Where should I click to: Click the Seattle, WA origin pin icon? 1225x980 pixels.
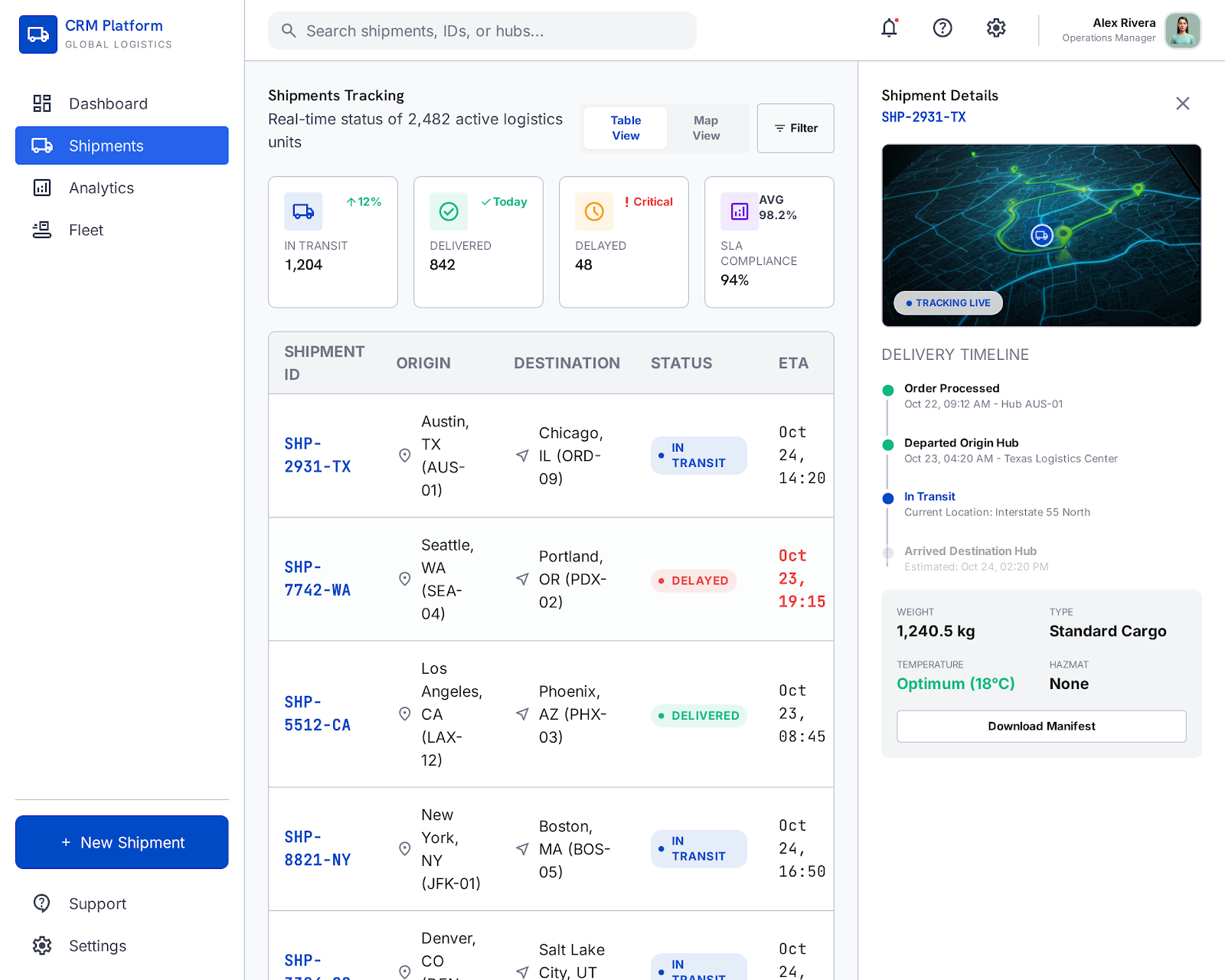click(x=405, y=579)
